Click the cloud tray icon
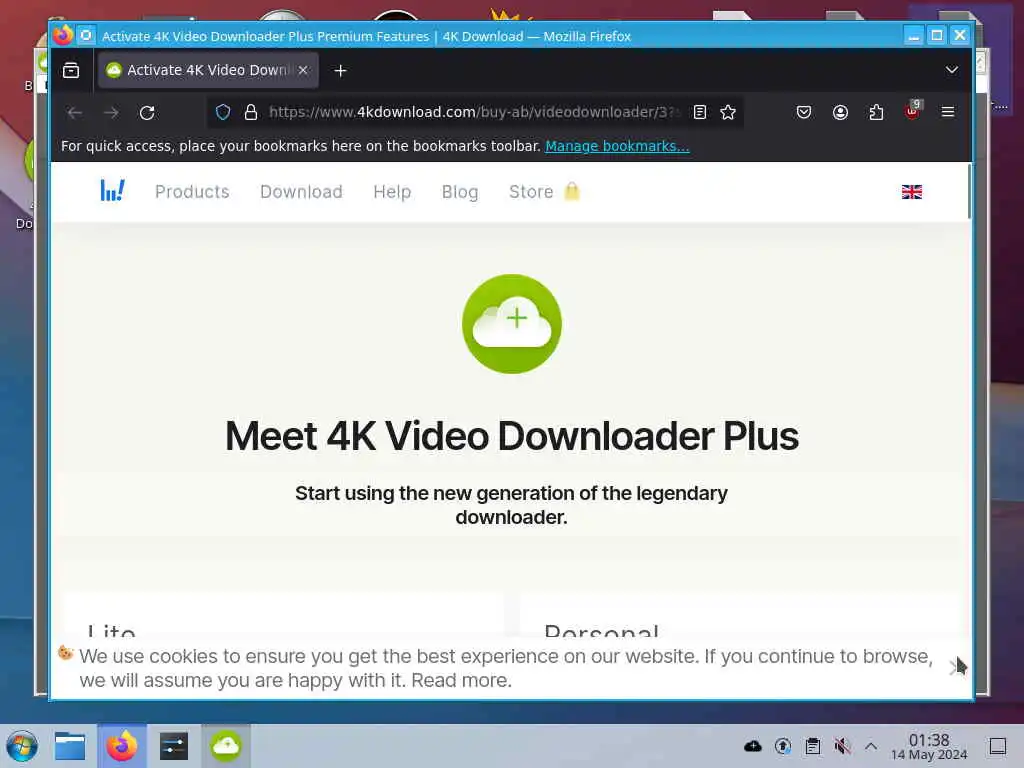 [752, 746]
